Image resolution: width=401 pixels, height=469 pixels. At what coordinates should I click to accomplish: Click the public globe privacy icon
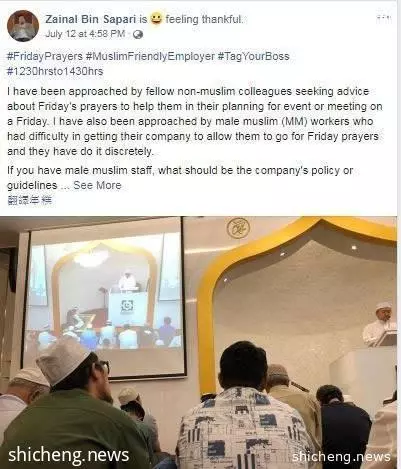point(138,35)
